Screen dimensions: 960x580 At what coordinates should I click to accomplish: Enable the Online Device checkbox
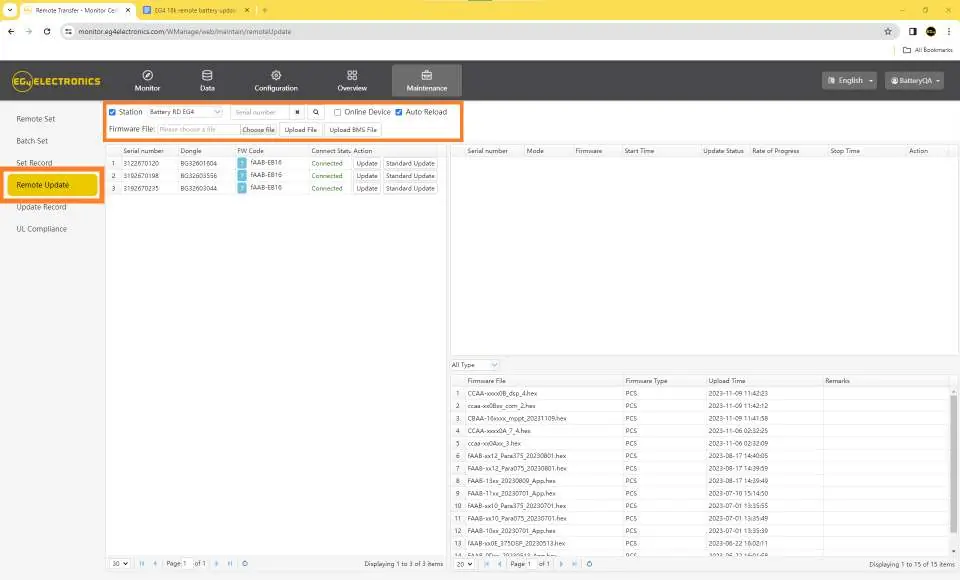tap(337, 112)
